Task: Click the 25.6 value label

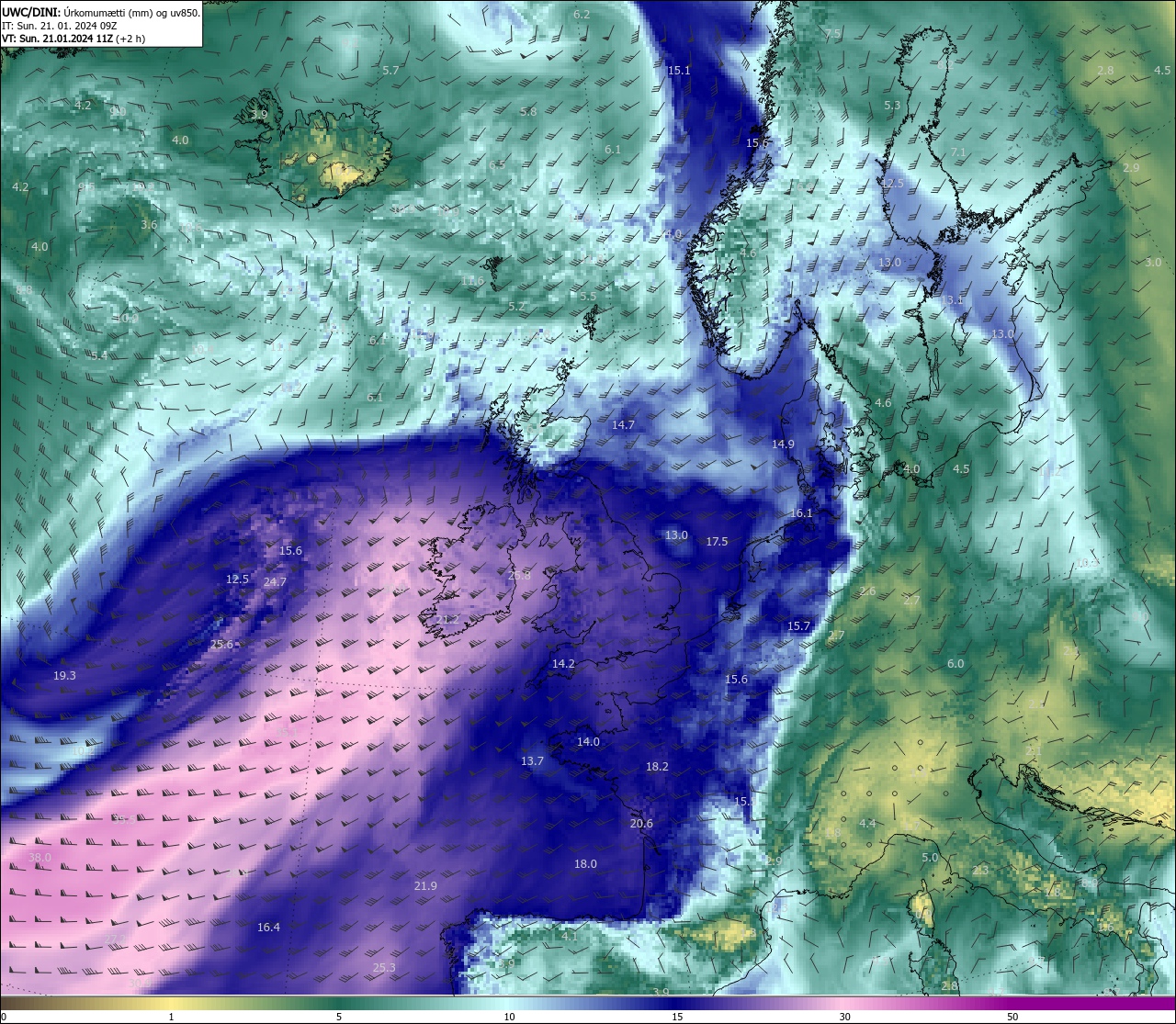Action: tap(221, 645)
